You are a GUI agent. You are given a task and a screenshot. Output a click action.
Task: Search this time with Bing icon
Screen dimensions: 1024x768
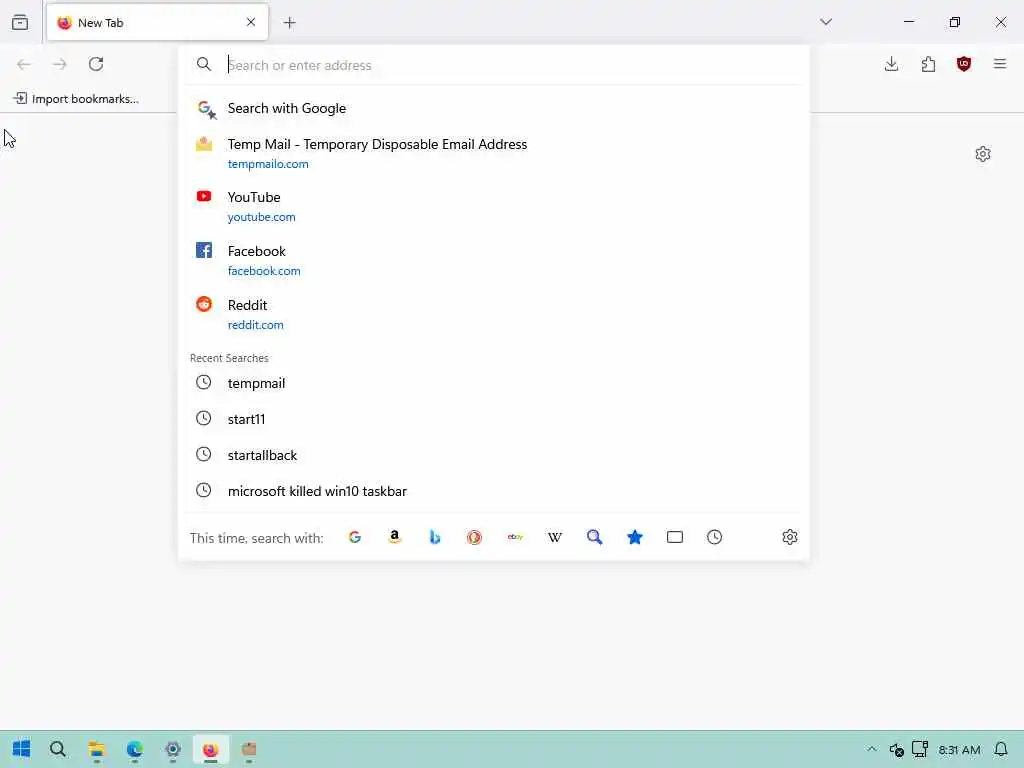pos(434,537)
